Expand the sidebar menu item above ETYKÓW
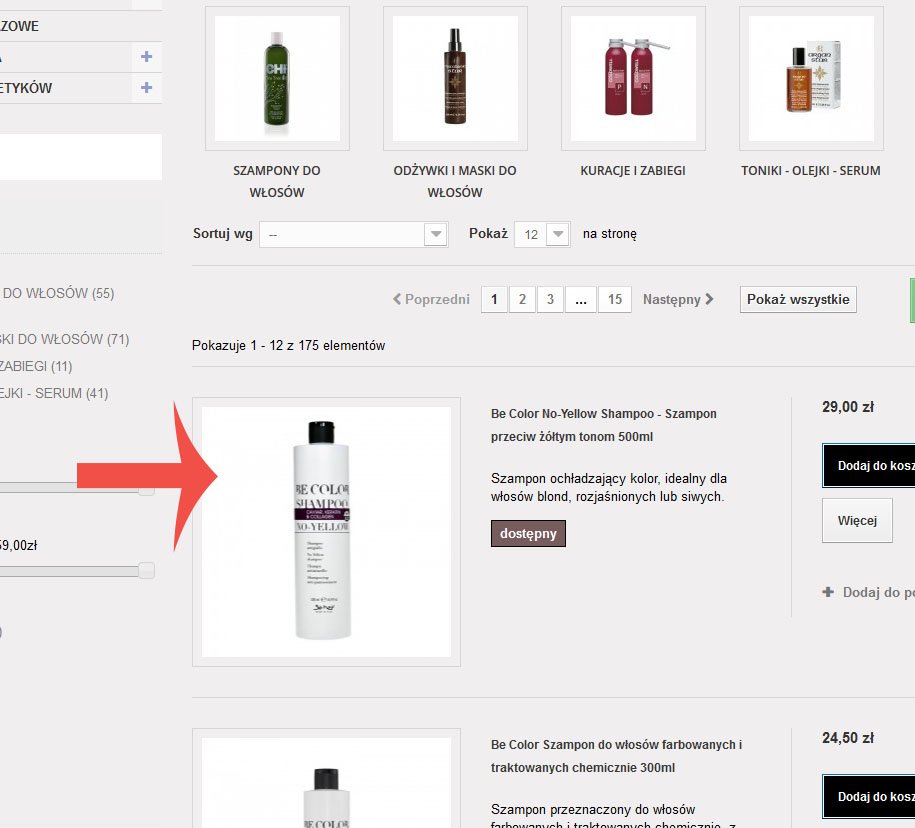This screenshot has width=915, height=828. click(x=146, y=57)
